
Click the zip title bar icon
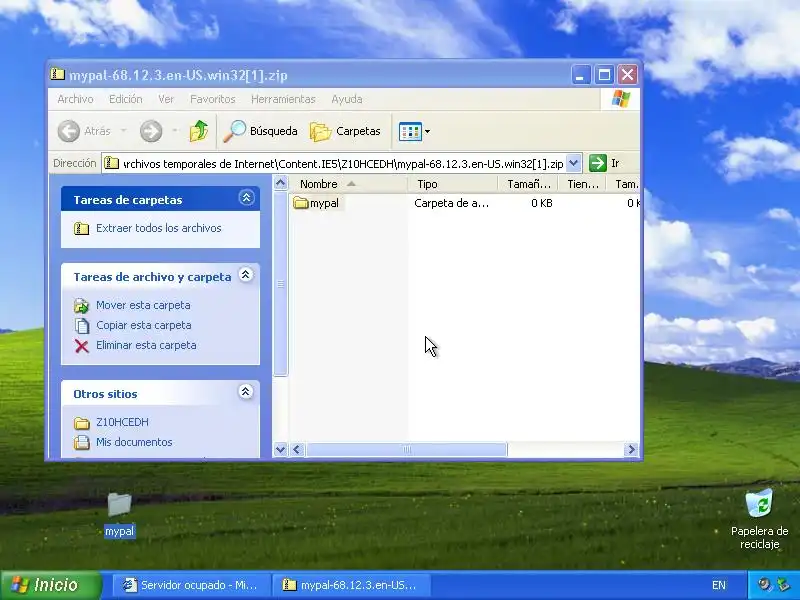[x=58, y=74]
